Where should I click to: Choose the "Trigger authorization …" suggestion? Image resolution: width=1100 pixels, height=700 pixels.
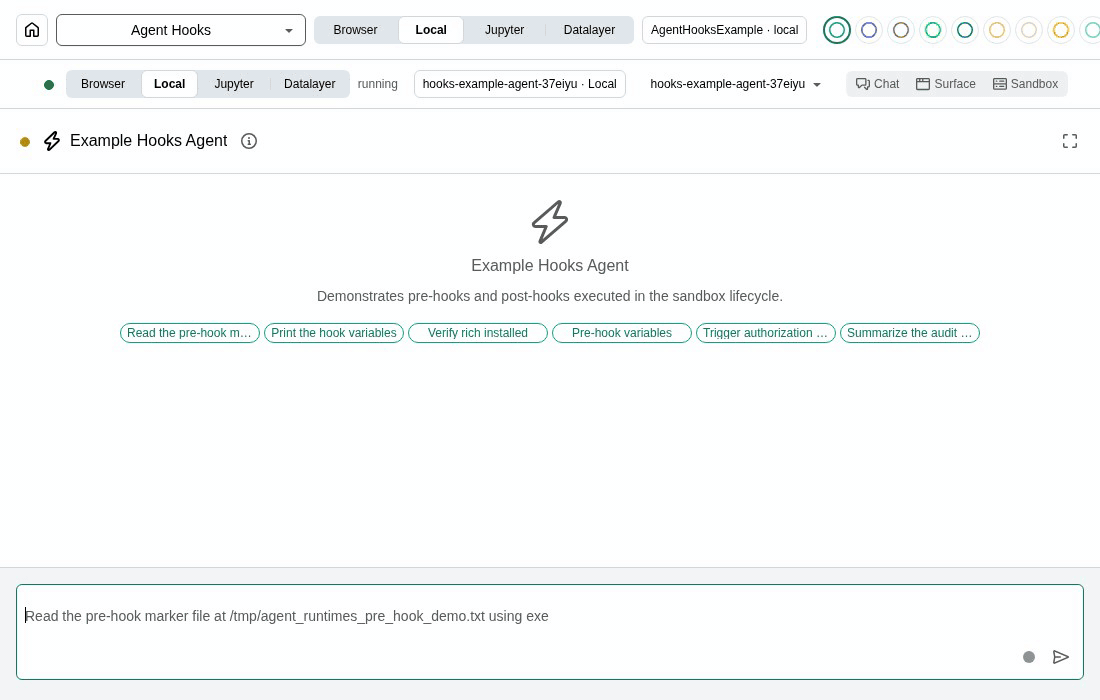click(765, 333)
